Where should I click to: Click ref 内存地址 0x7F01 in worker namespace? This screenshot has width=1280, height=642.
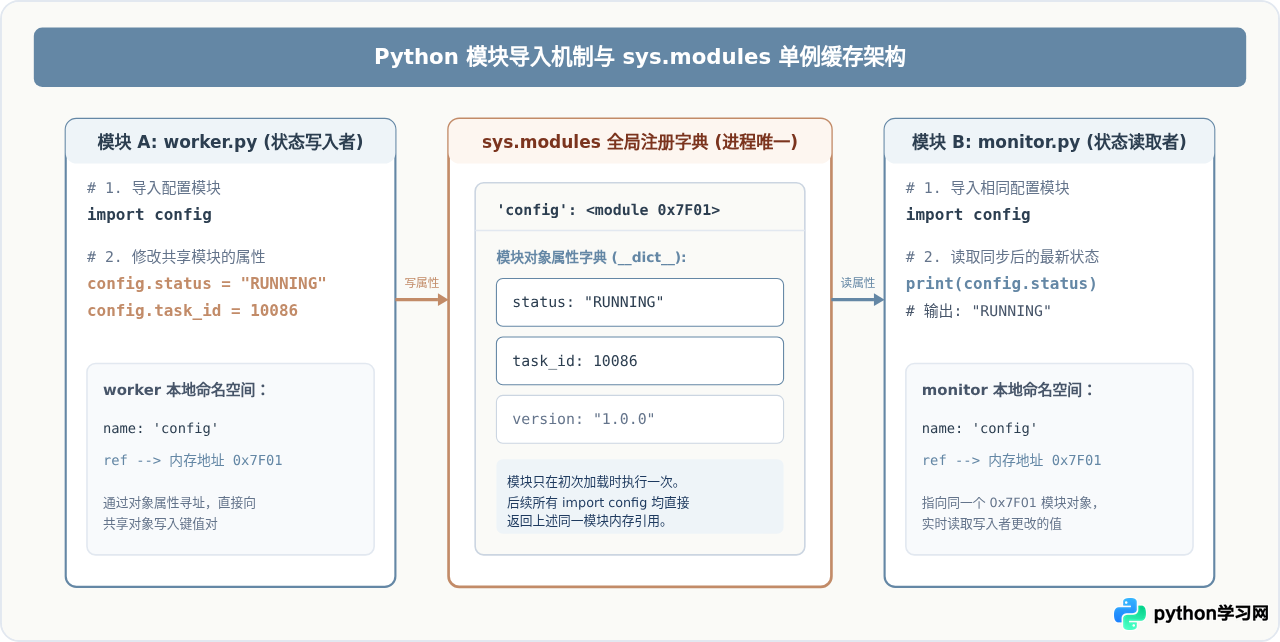(193, 460)
